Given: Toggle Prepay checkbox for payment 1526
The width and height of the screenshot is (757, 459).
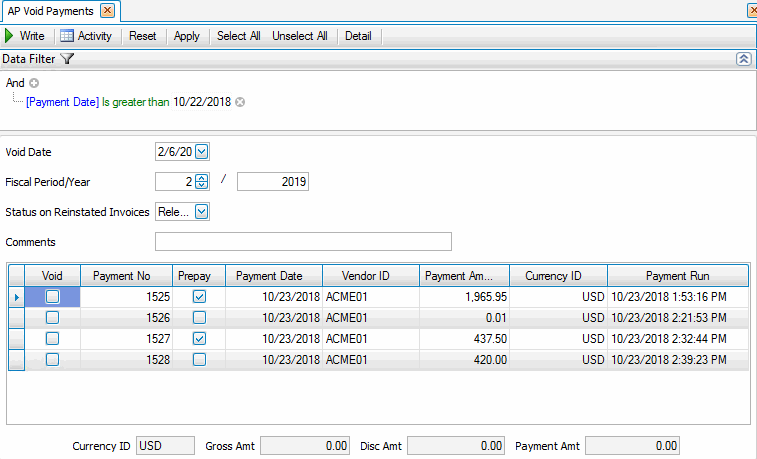Looking at the screenshot, I should tap(199, 318).
